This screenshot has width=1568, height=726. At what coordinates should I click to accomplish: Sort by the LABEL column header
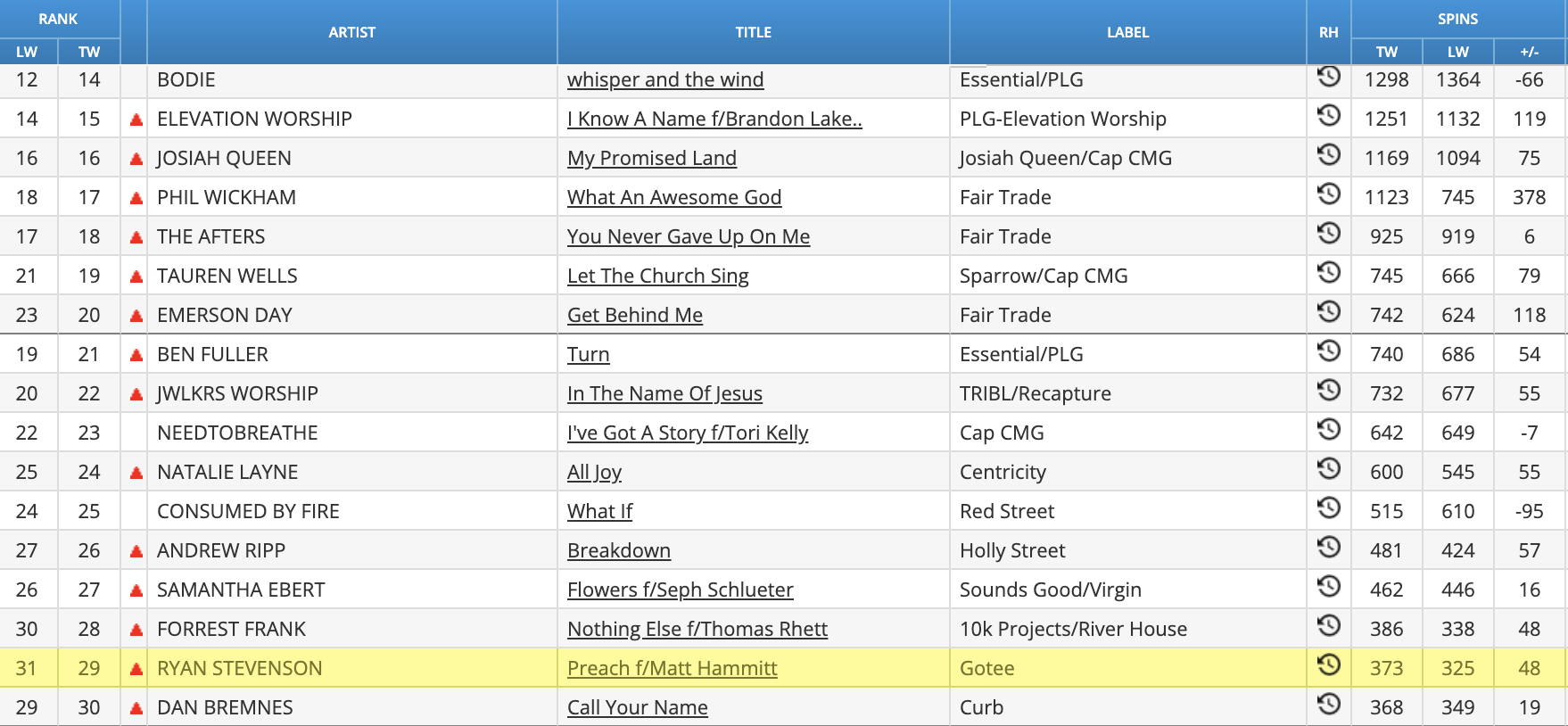[1128, 32]
